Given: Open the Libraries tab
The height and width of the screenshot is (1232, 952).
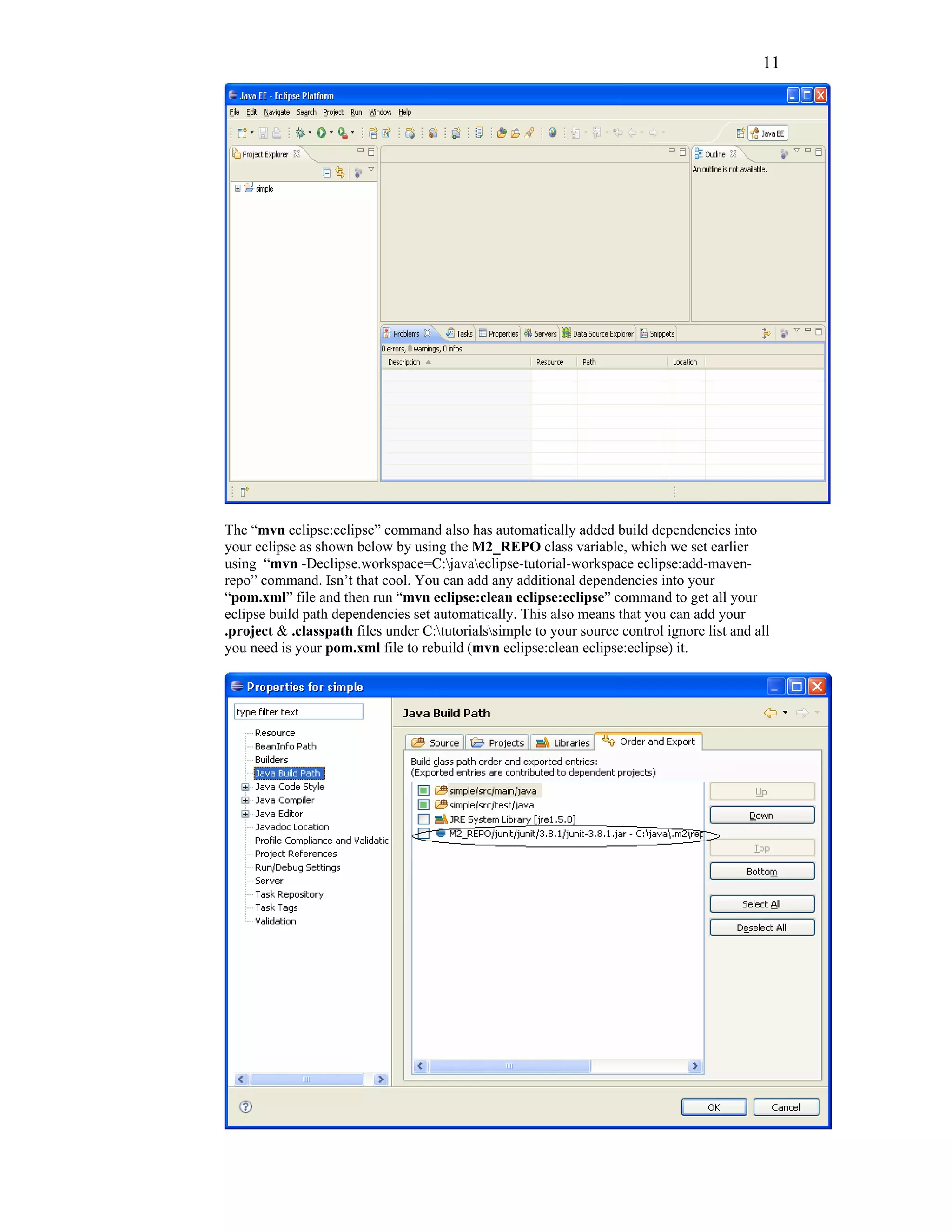Looking at the screenshot, I should point(563,743).
